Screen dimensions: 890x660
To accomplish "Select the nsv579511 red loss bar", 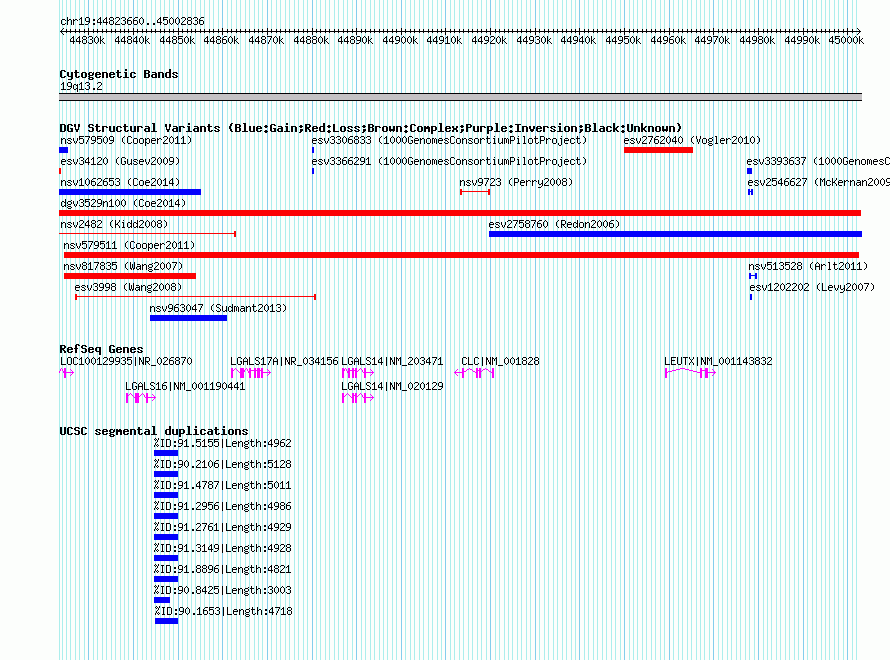I will point(461,255).
